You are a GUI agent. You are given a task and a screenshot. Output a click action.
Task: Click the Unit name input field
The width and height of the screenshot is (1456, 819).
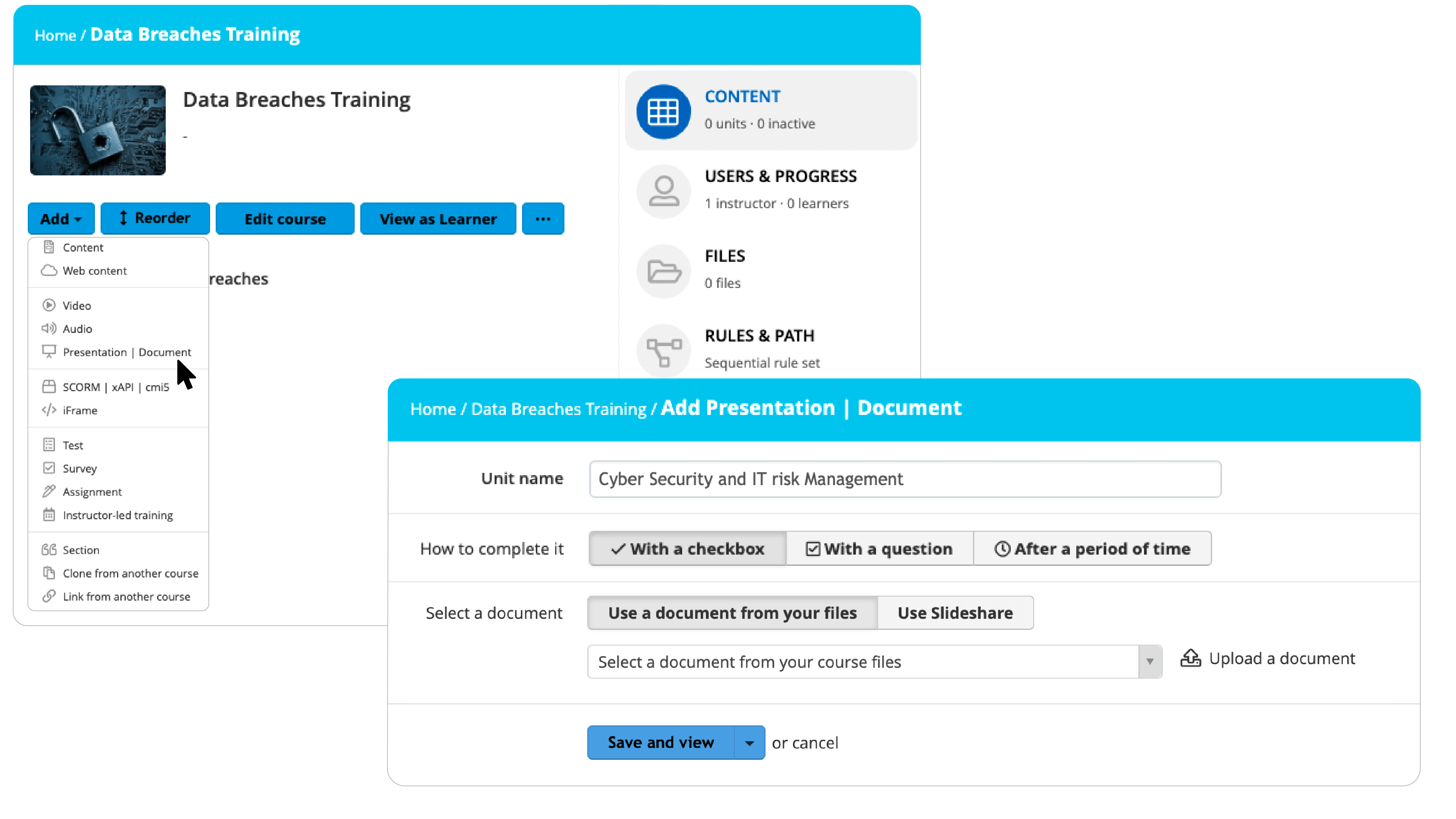905,479
